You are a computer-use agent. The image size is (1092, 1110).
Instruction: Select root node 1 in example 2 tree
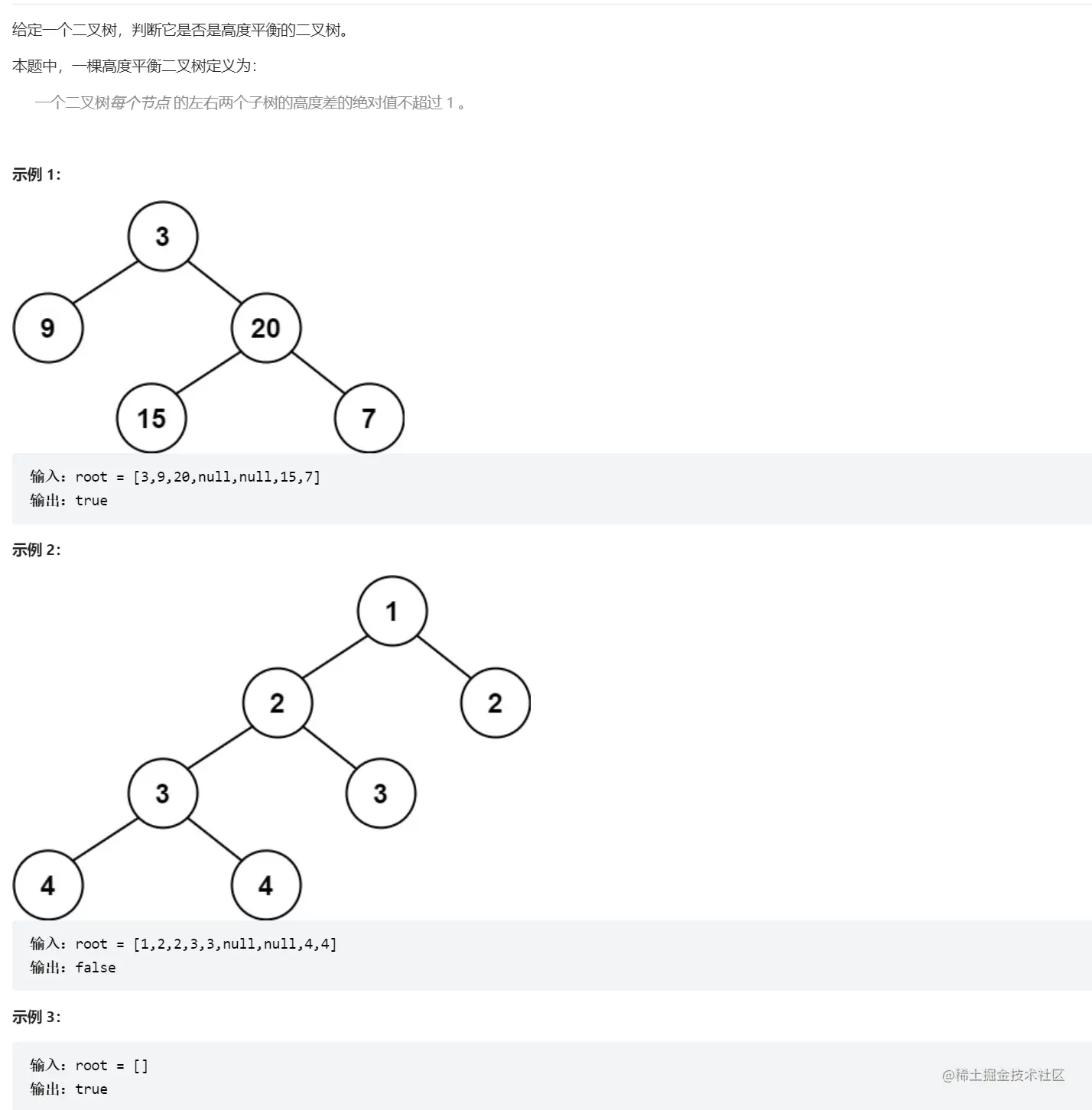coord(392,611)
